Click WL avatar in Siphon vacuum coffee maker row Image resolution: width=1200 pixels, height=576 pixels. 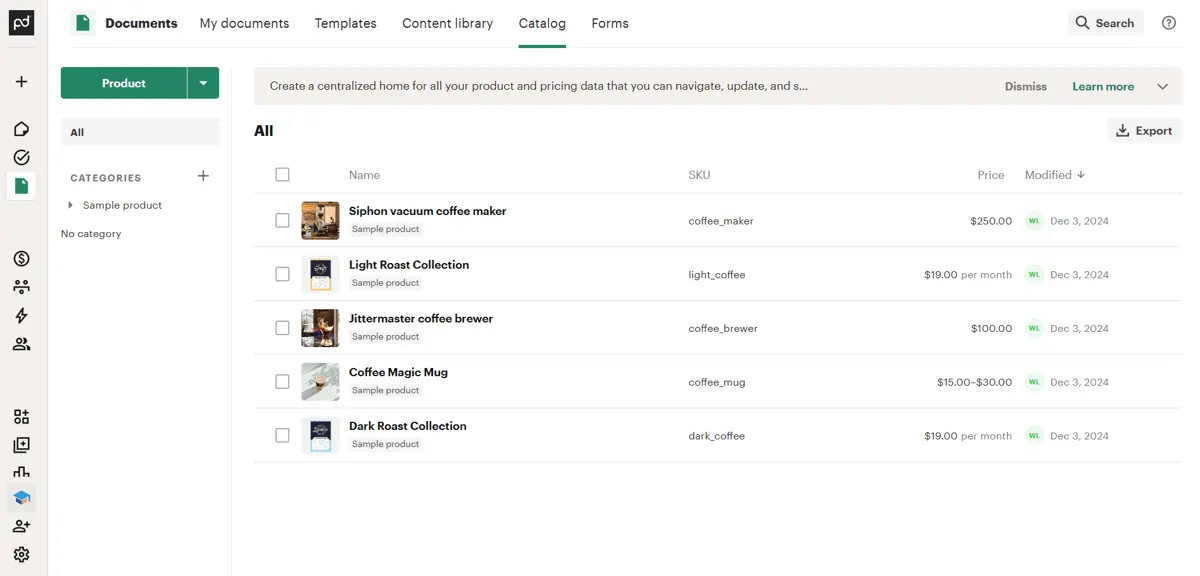(x=1034, y=221)
